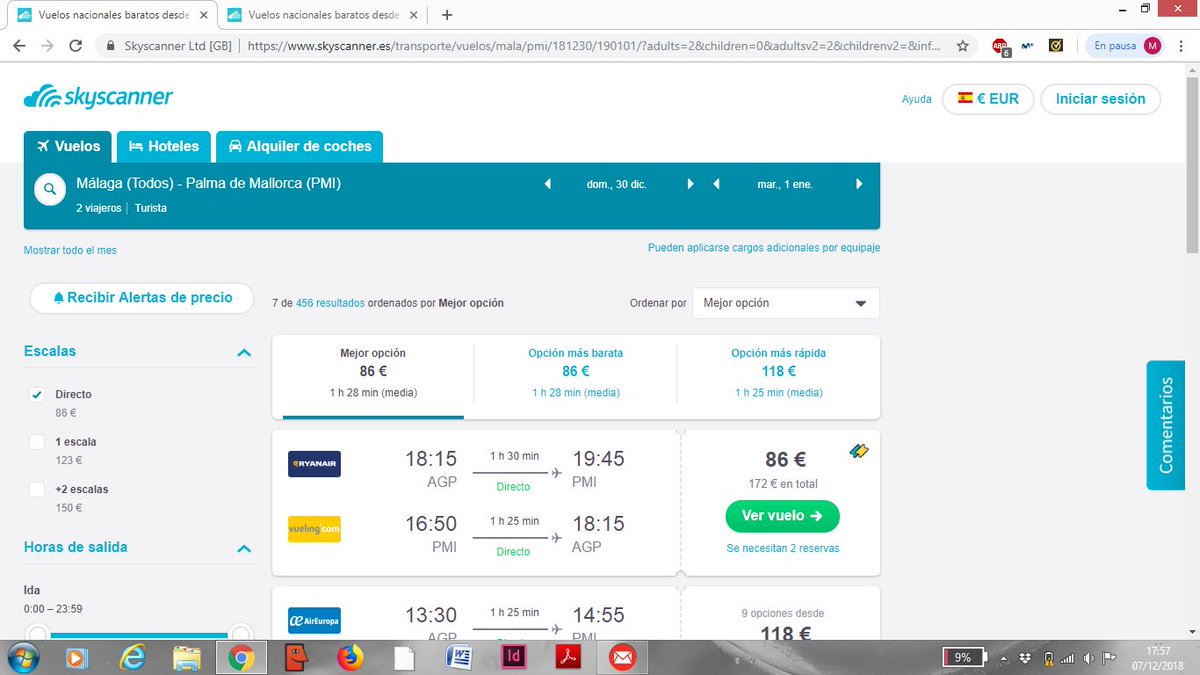Open a new browser tab with plus
The height and width of the screenshot is (675, 1200).
pyautogui.click(x=447, y=15)
